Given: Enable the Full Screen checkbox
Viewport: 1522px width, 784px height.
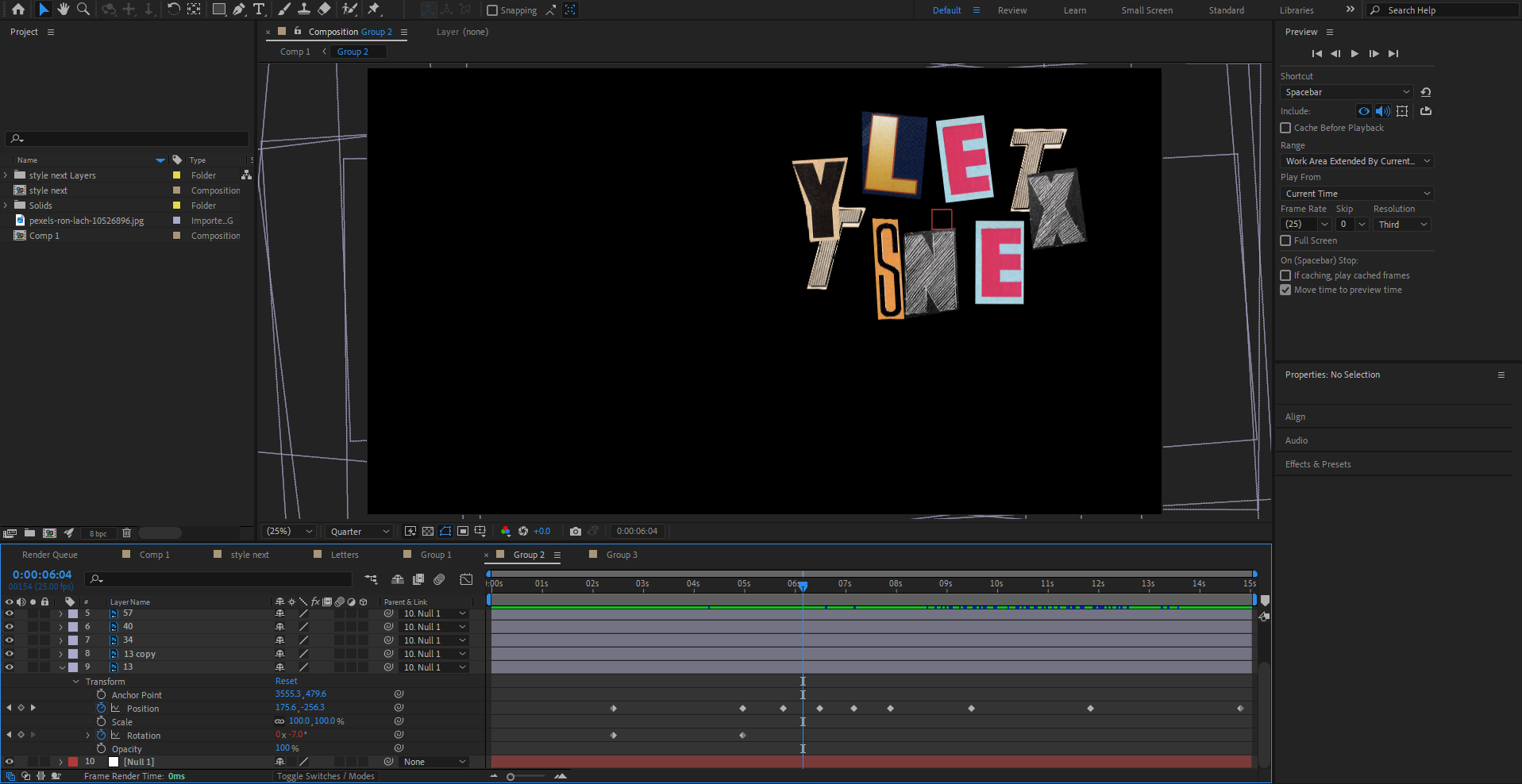Looking at the screenshot, I should (1285, 240).
